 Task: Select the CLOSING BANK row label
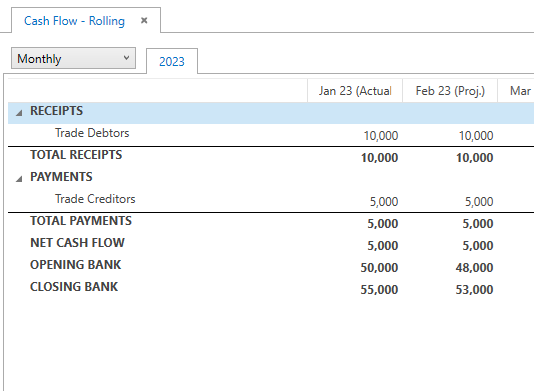pyautogui.click(x=74, y=287)
